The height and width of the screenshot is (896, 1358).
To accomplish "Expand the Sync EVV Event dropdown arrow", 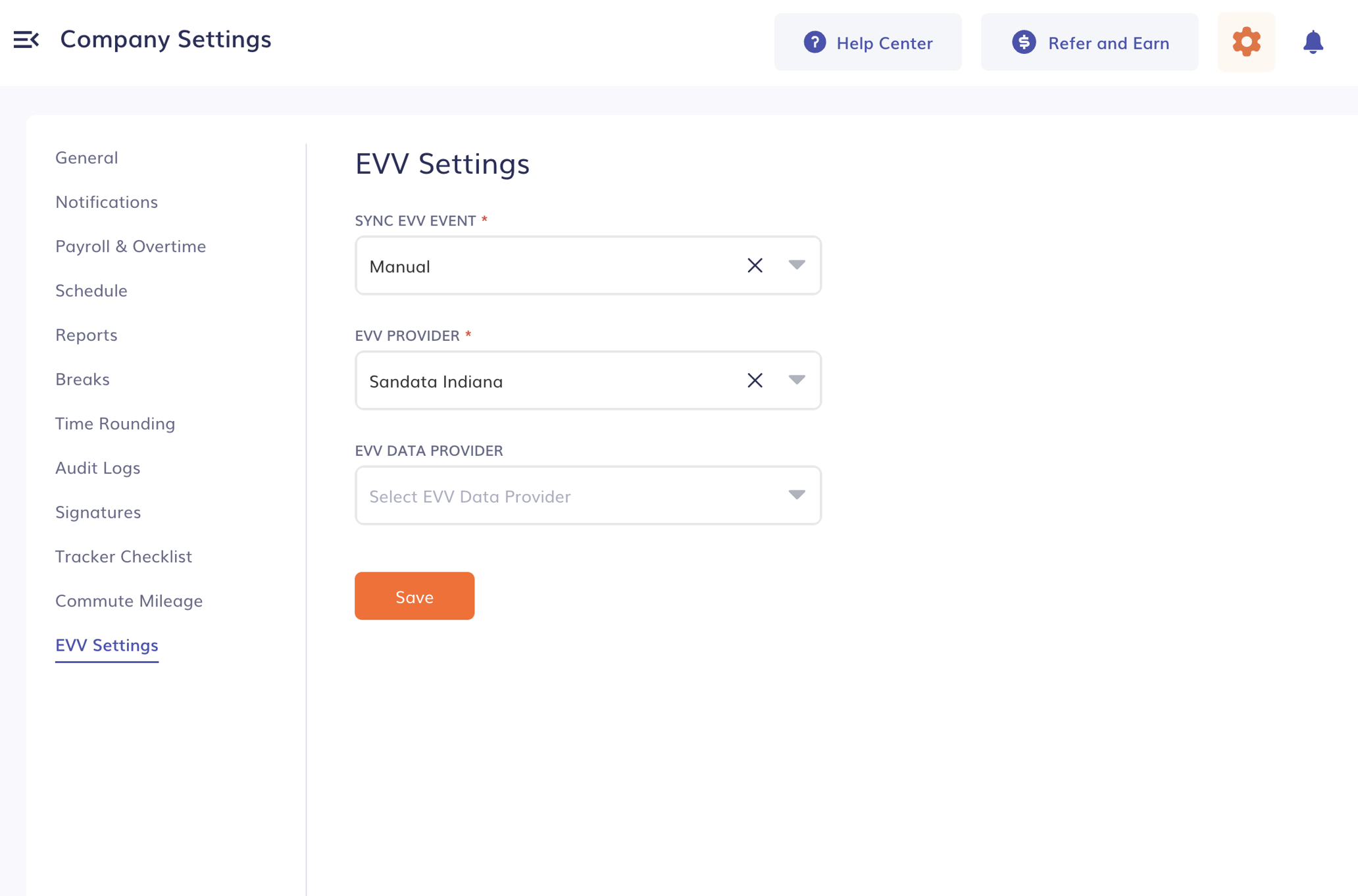I will [797, 265].
